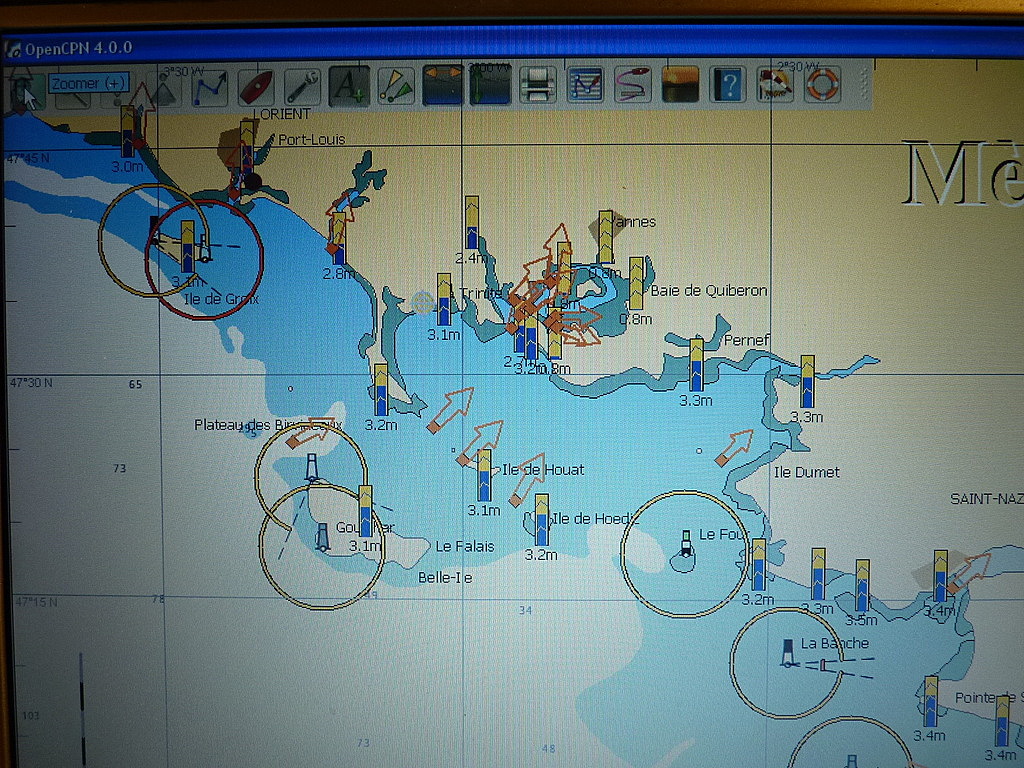Click the tide station marked 3.0m
The width and height of the screenshot is (1024, 768).
[x=128, y=133]
